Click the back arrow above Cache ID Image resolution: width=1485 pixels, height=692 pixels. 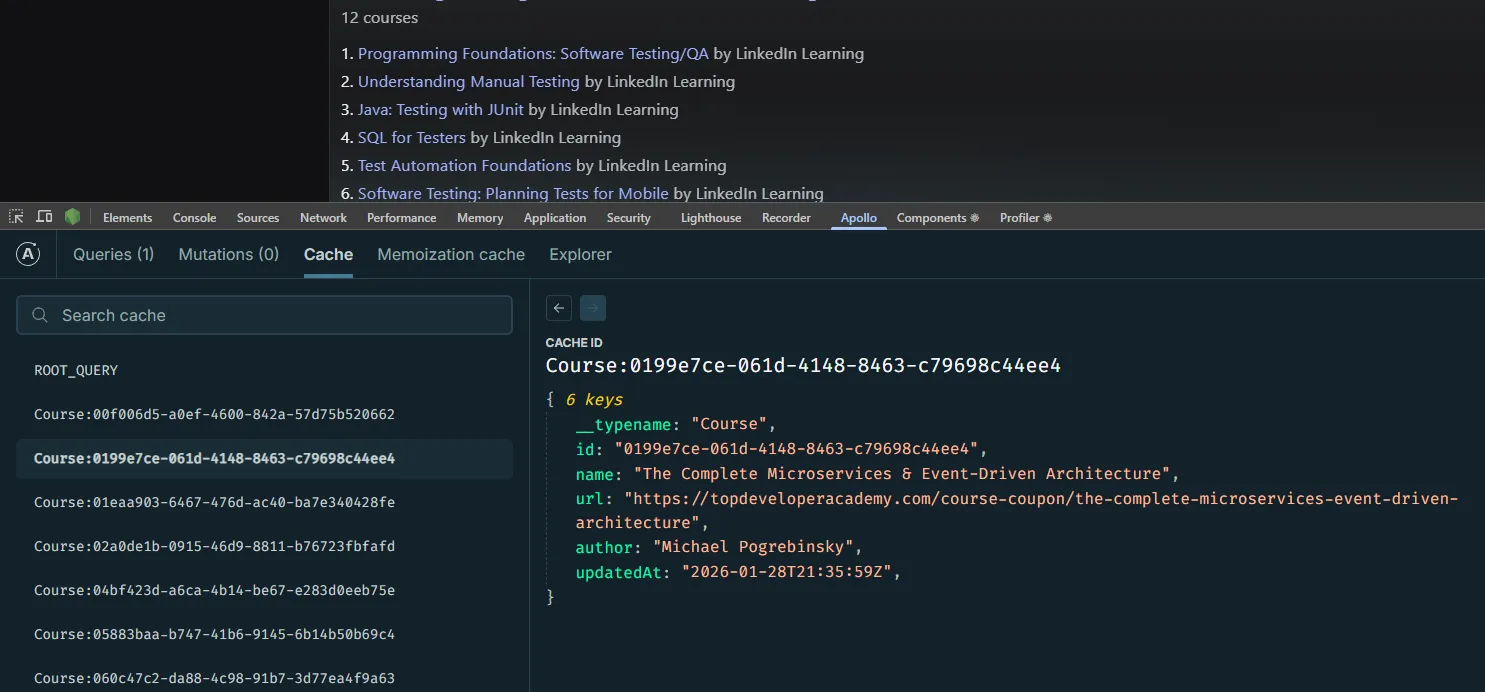click(560, 308)
